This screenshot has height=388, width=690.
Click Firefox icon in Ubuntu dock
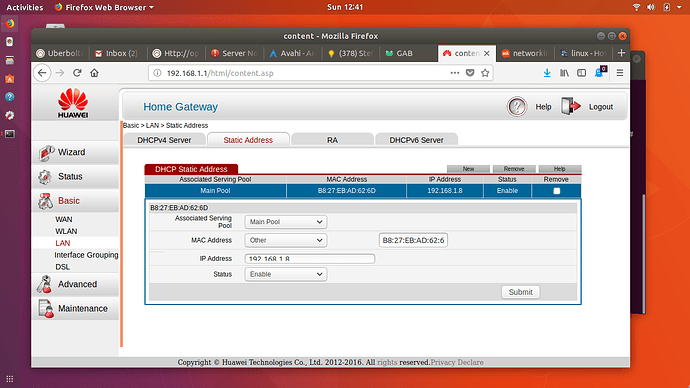10,23
